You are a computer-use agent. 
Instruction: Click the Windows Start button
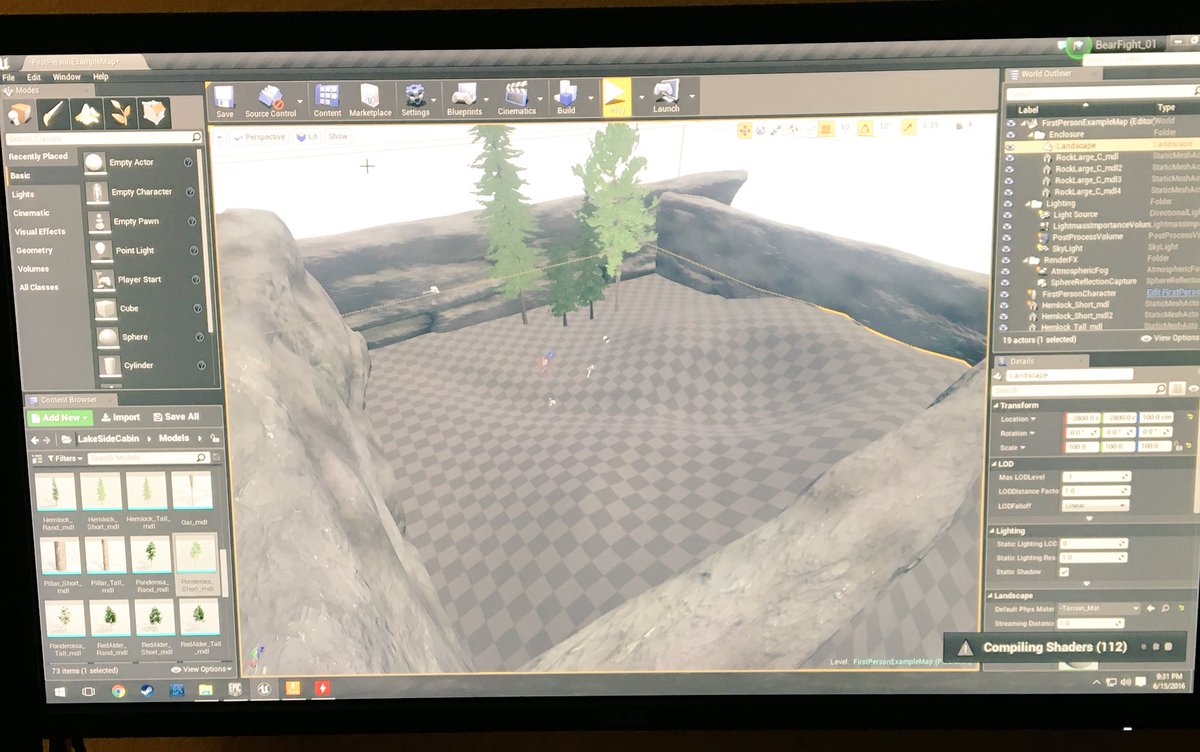pyautogui.click(x=58, y=691)
